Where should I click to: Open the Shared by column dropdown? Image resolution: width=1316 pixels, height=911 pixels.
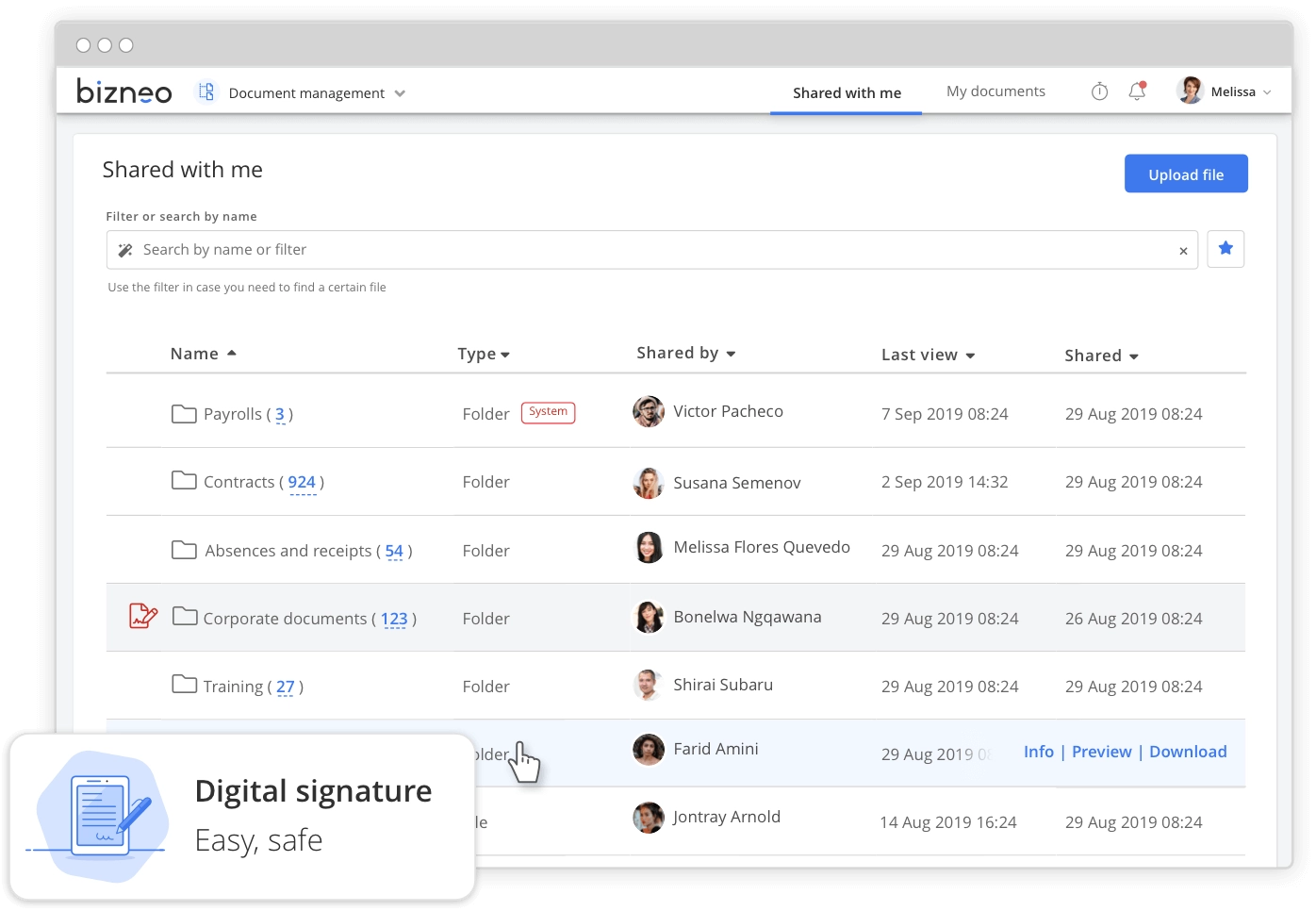[731, 354]
